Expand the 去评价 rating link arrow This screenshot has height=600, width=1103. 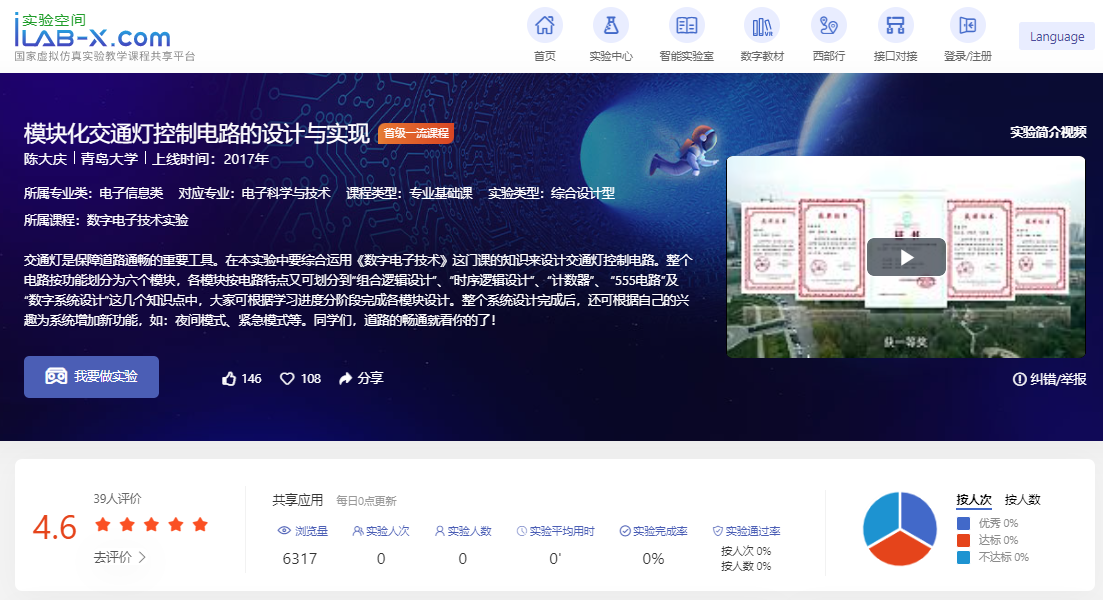pos(142,557)
